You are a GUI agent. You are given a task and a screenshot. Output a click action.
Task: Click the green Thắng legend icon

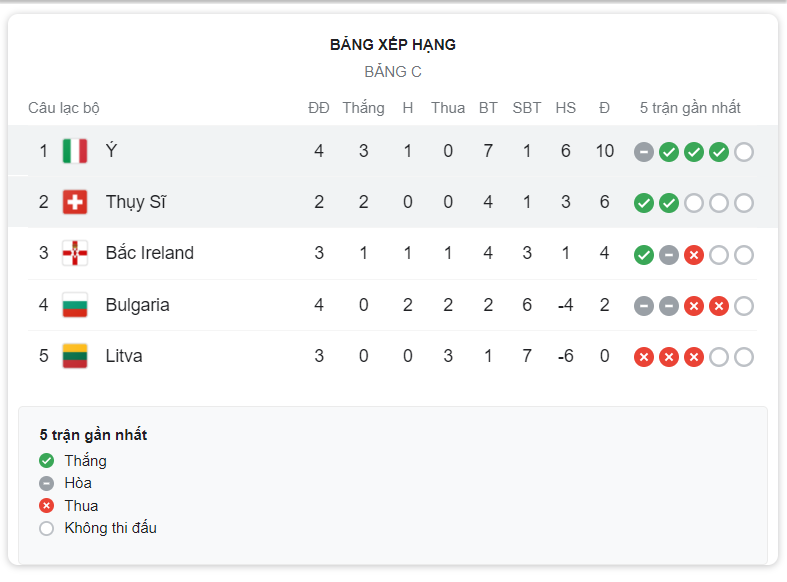47,461
